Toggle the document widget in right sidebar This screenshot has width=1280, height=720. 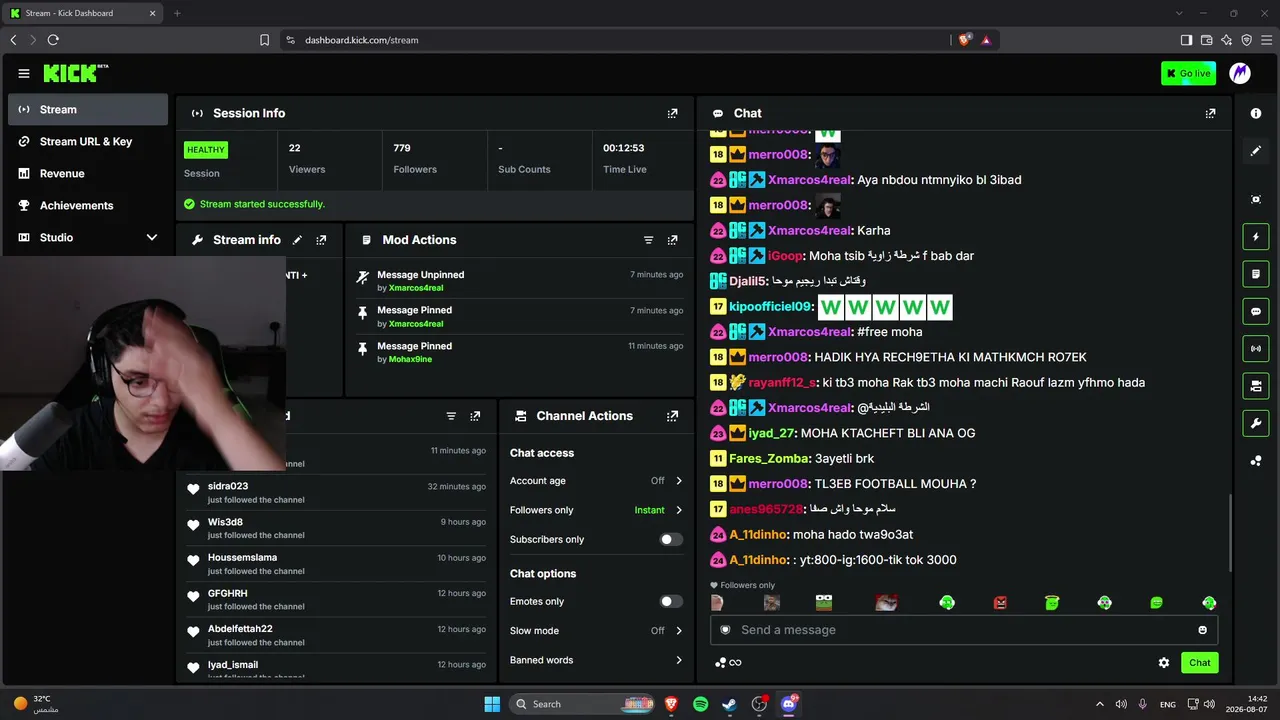click(x=1256, y=274)
